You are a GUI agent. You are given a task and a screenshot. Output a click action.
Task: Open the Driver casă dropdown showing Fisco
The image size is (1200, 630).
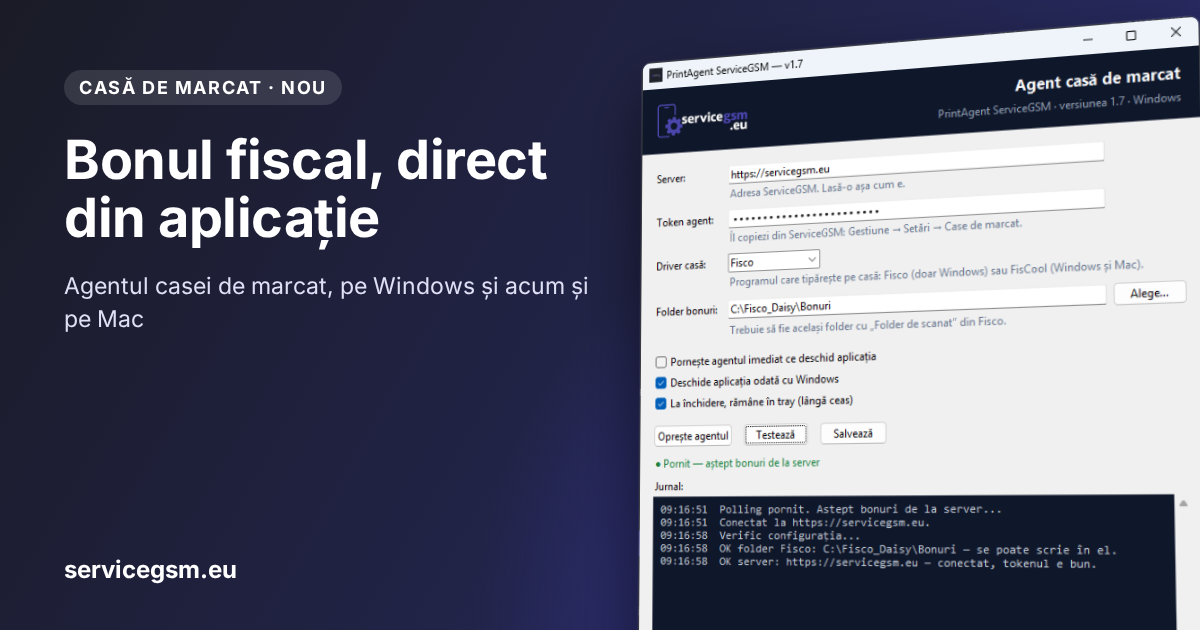773,262
